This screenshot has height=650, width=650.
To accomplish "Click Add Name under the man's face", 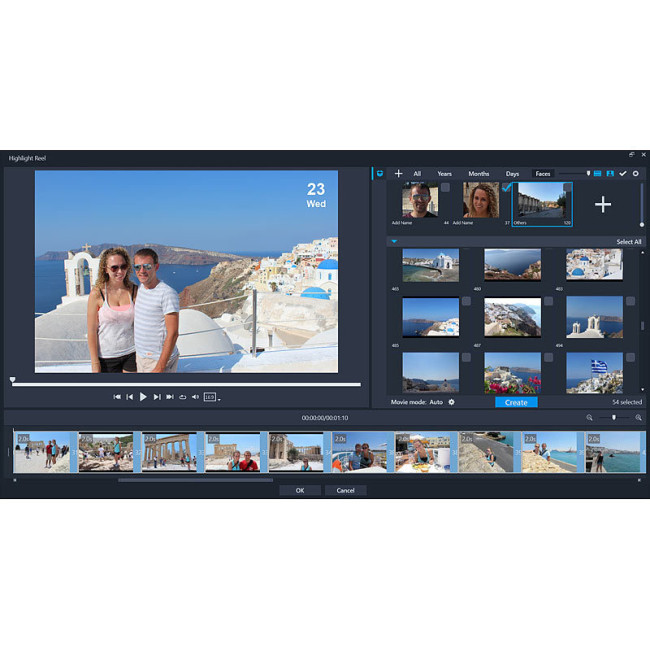I will pyautogui.click(x=402, y=223).
